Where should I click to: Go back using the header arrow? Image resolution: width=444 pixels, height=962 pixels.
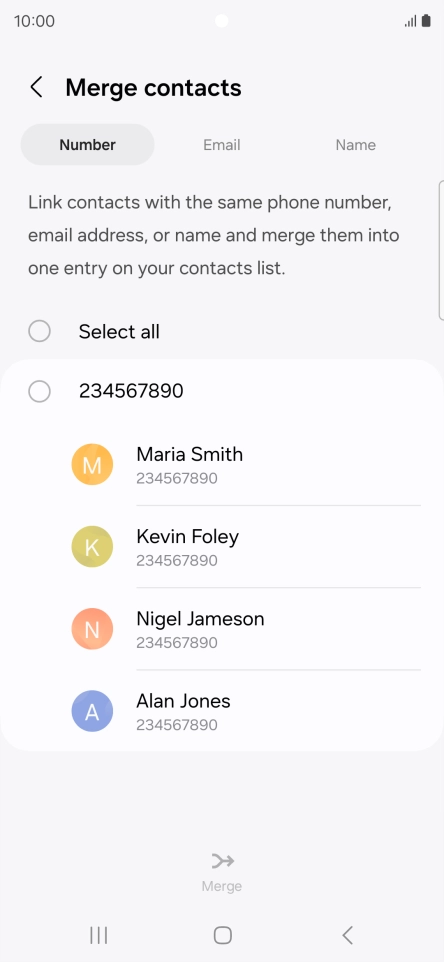coord(37,87)
